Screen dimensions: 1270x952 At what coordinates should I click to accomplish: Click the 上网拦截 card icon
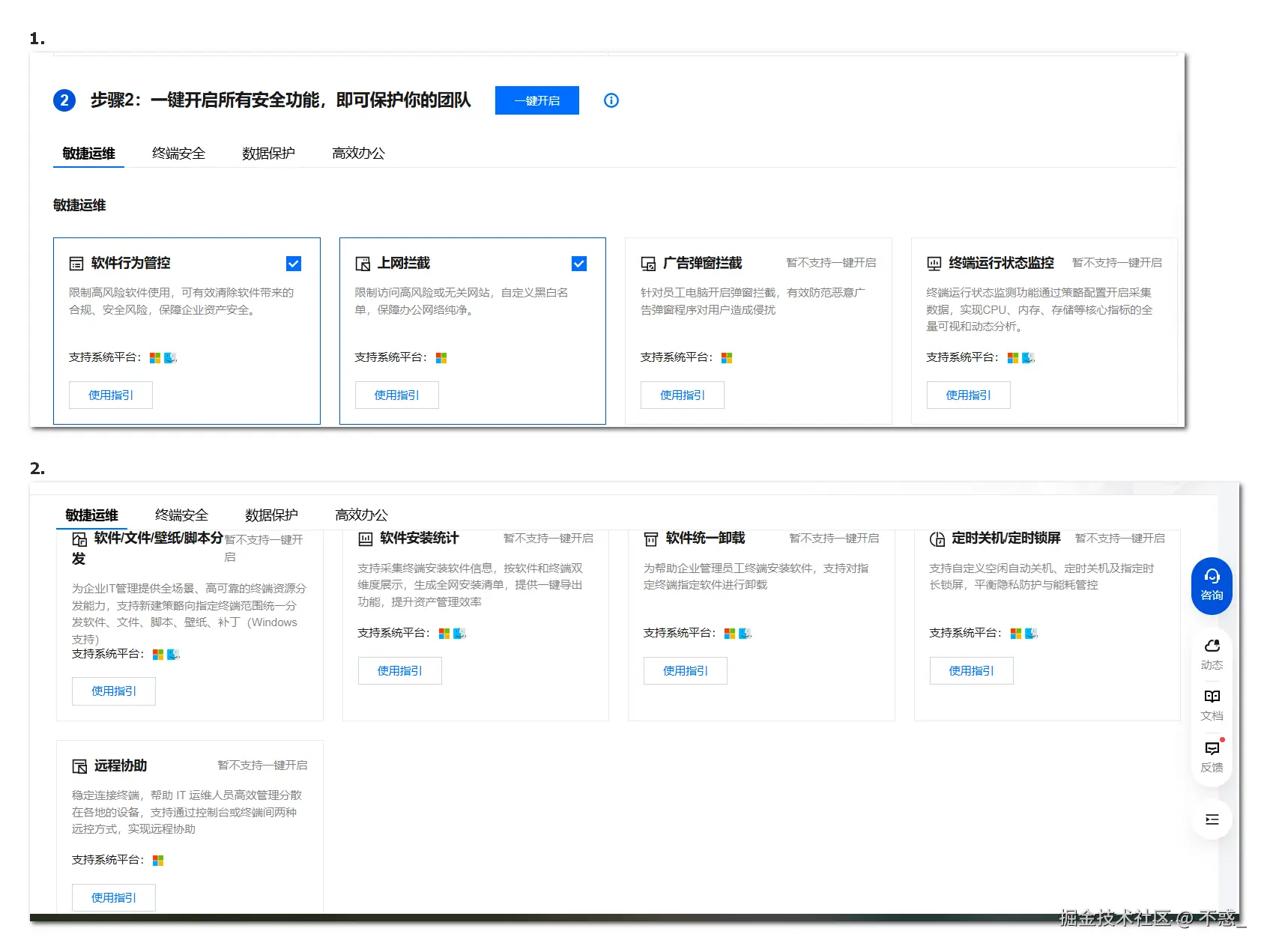(363, 264)
